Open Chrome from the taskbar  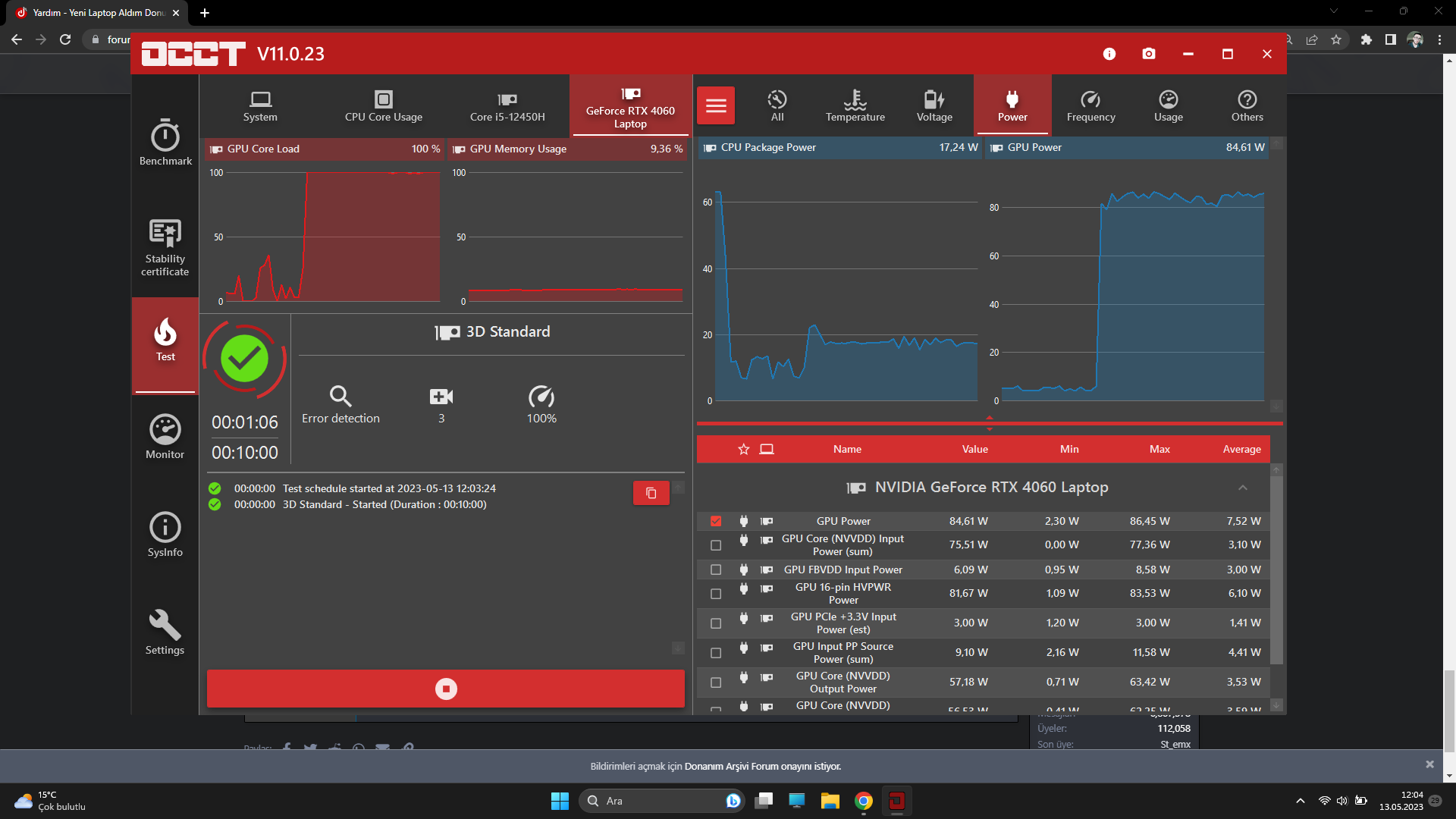pyautogui.click(x=863, y=801)
